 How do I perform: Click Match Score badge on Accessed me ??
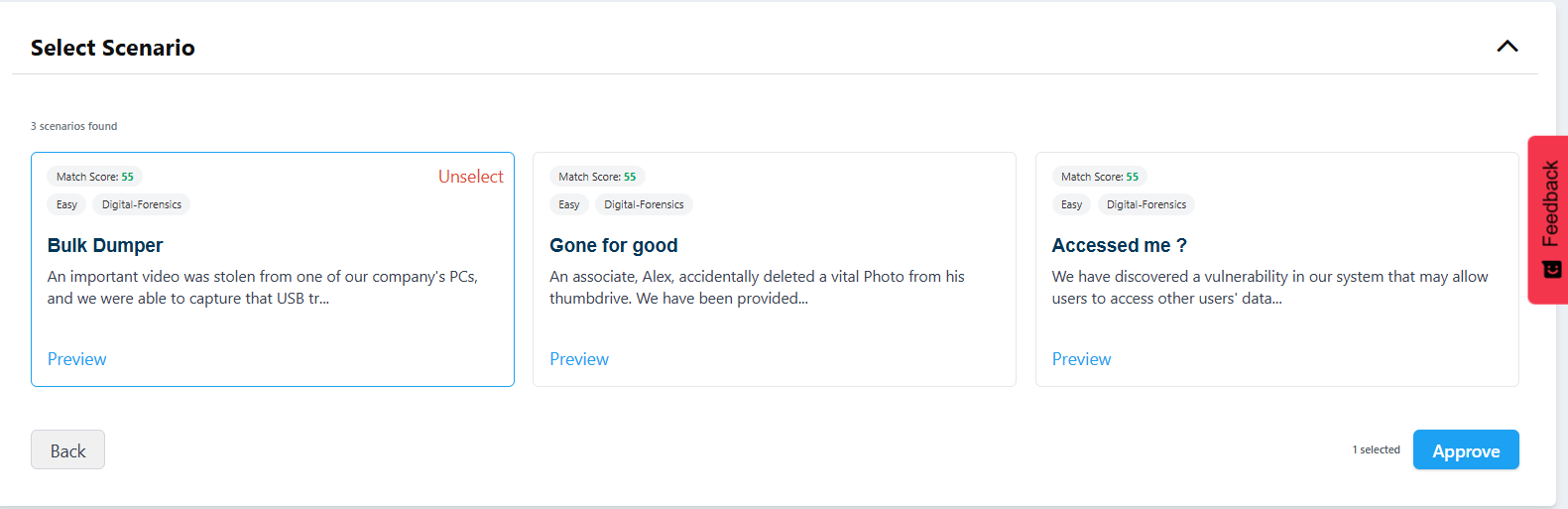[1099, 177]
